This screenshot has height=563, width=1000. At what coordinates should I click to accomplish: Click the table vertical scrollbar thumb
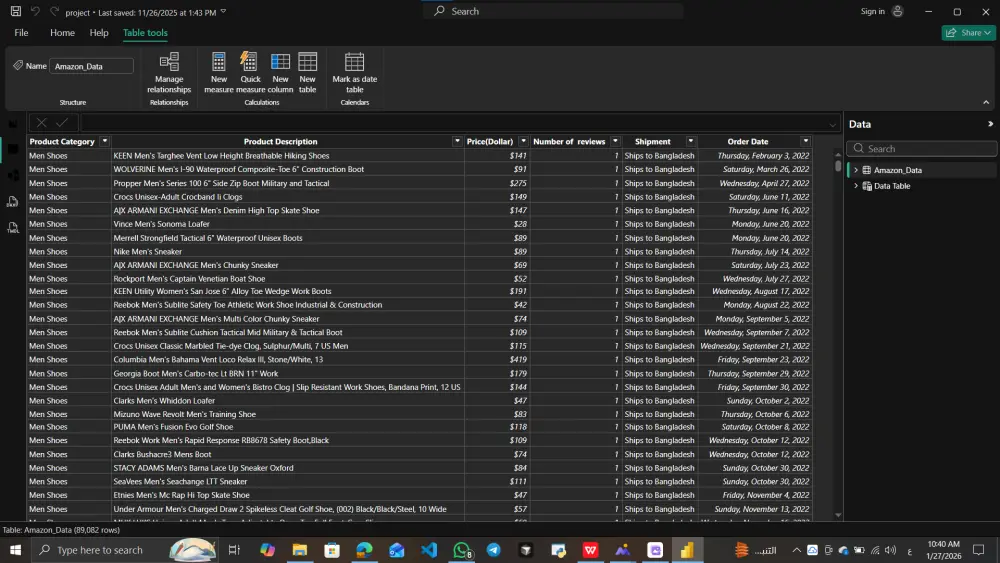pyautogui.click(x=837, y=165)
